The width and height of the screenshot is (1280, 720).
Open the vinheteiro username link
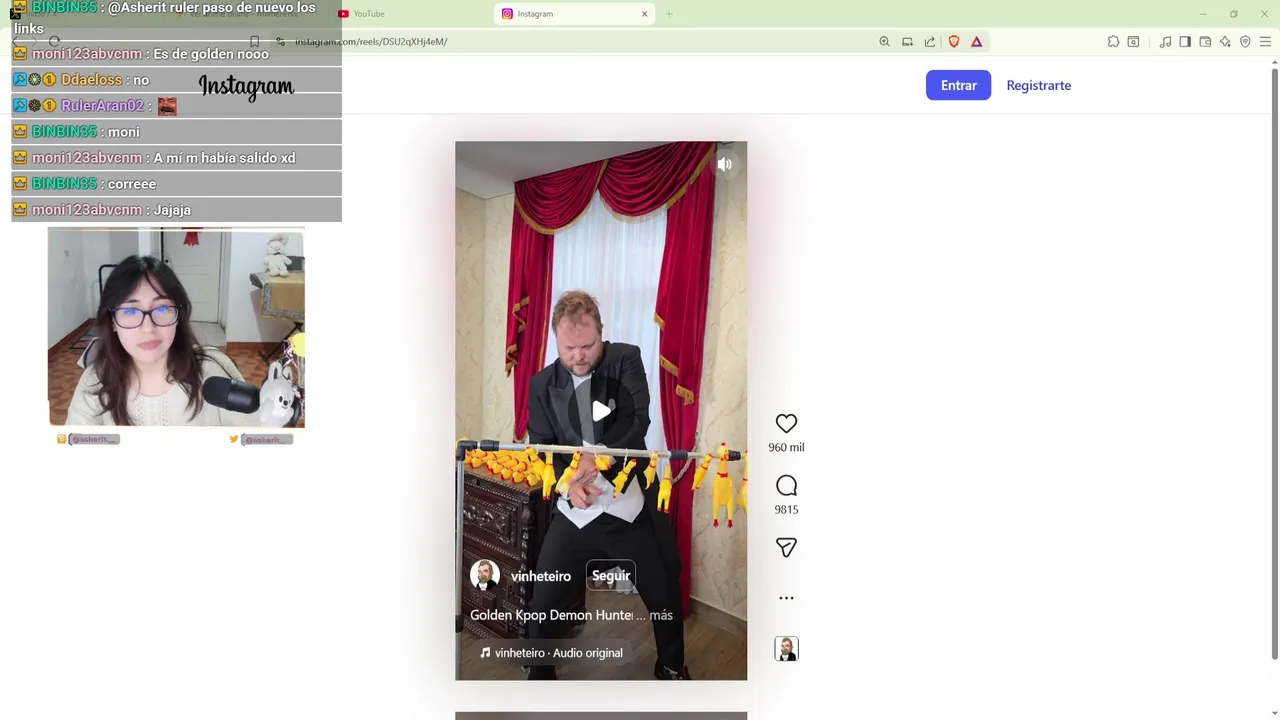tap(541, 576)
